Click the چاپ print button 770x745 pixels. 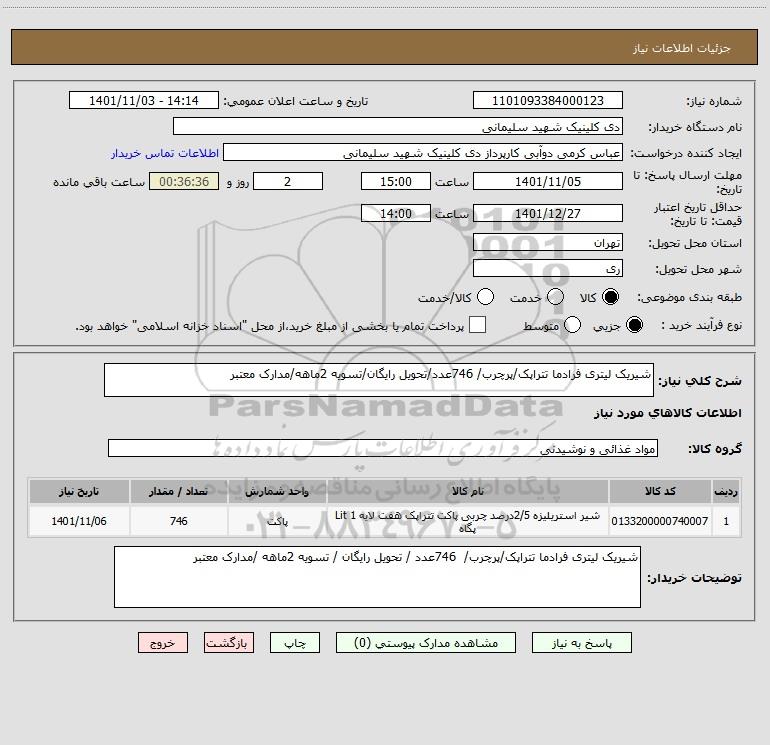point(295,643)
